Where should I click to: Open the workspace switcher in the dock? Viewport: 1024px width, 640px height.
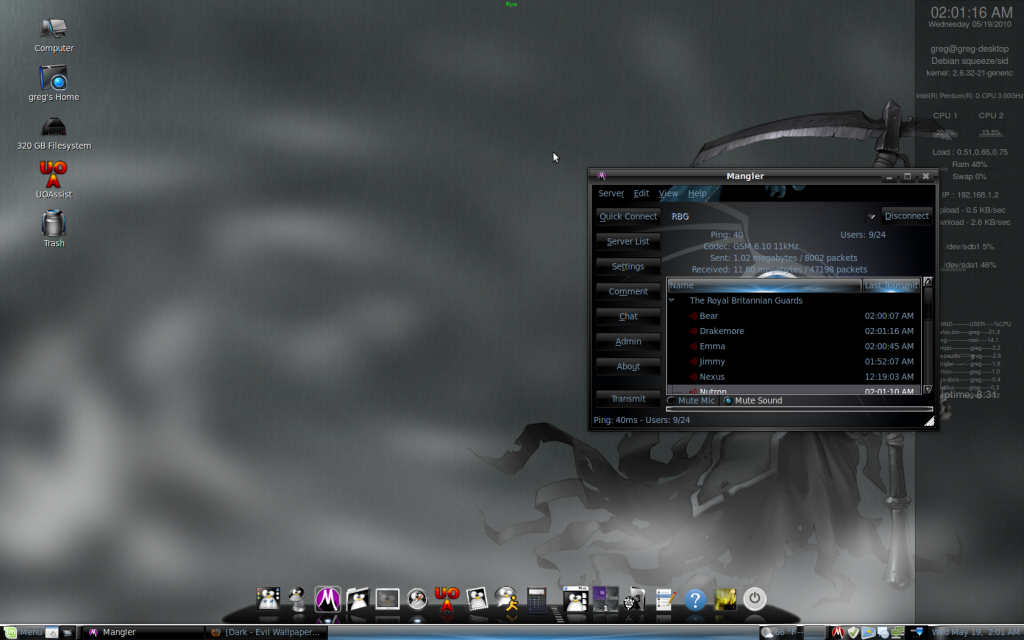pos(605,598)
